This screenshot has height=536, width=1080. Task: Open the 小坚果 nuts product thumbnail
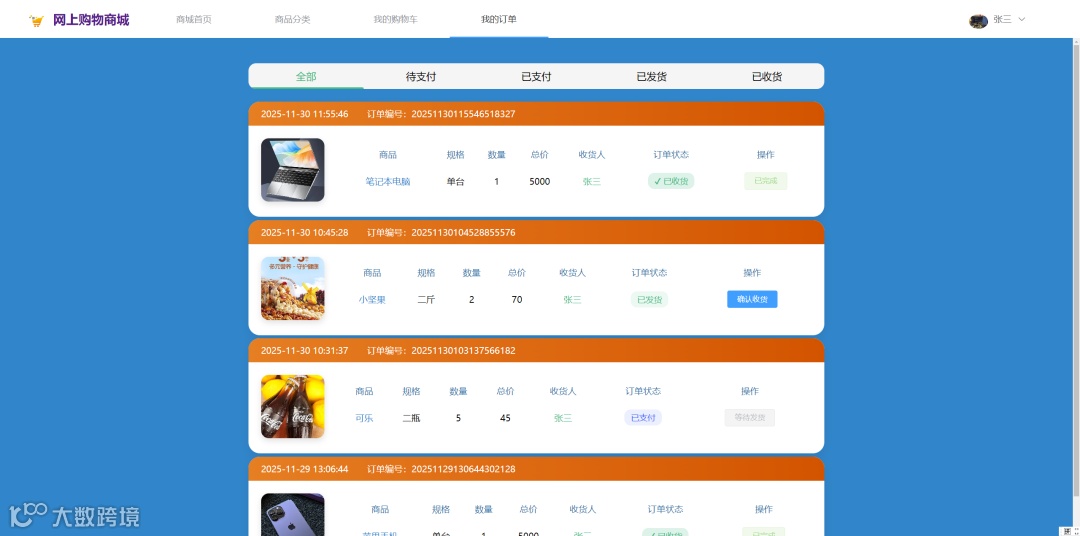[293, 289]
